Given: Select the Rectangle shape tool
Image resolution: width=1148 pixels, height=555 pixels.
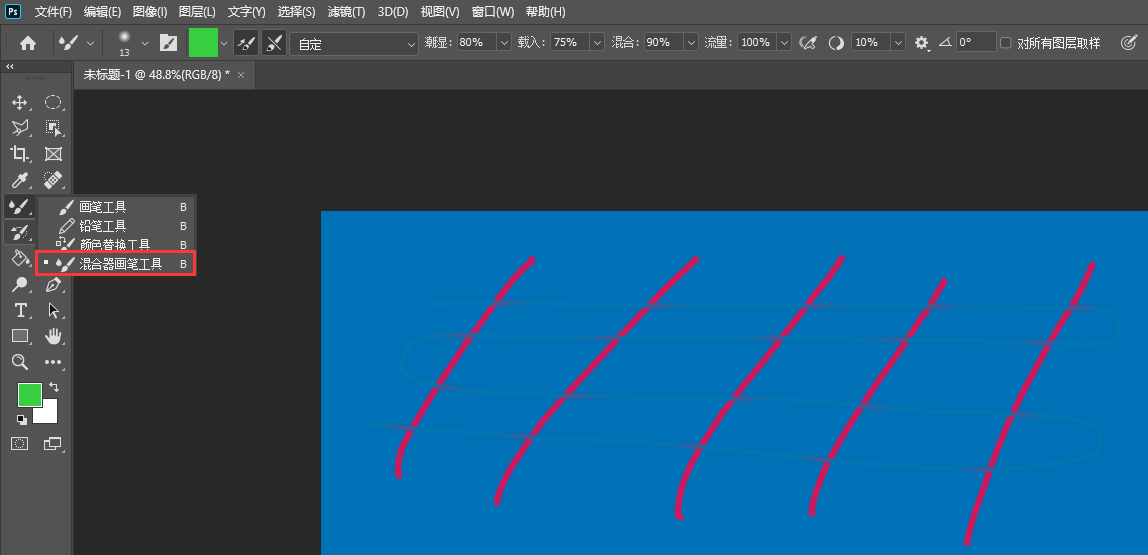Looking at the screenshot, I should pos(20,336).
